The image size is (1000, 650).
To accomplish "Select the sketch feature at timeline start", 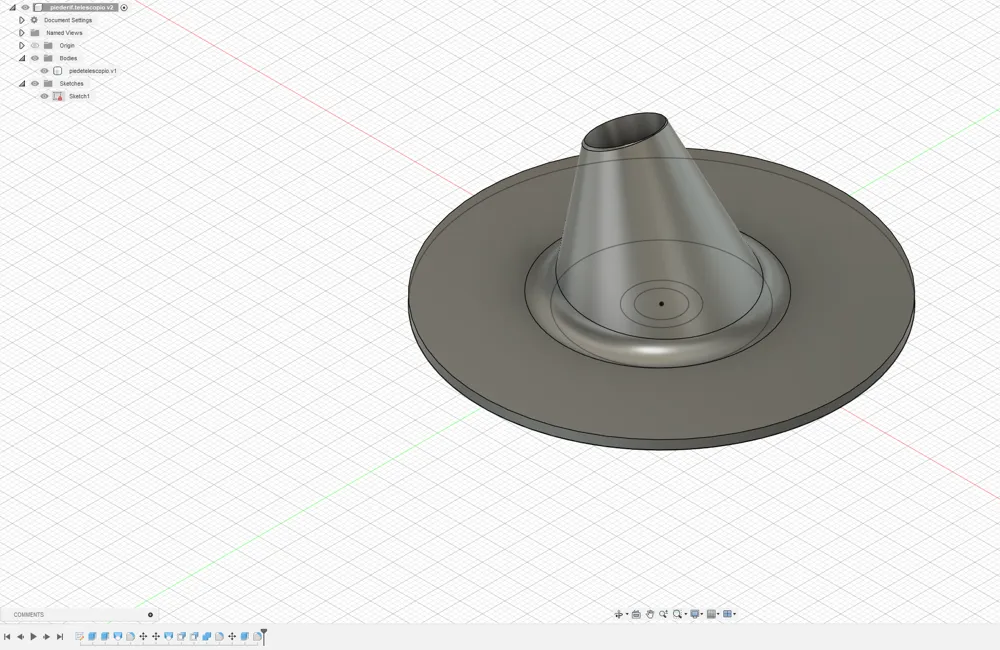I will tap(80, 636).
